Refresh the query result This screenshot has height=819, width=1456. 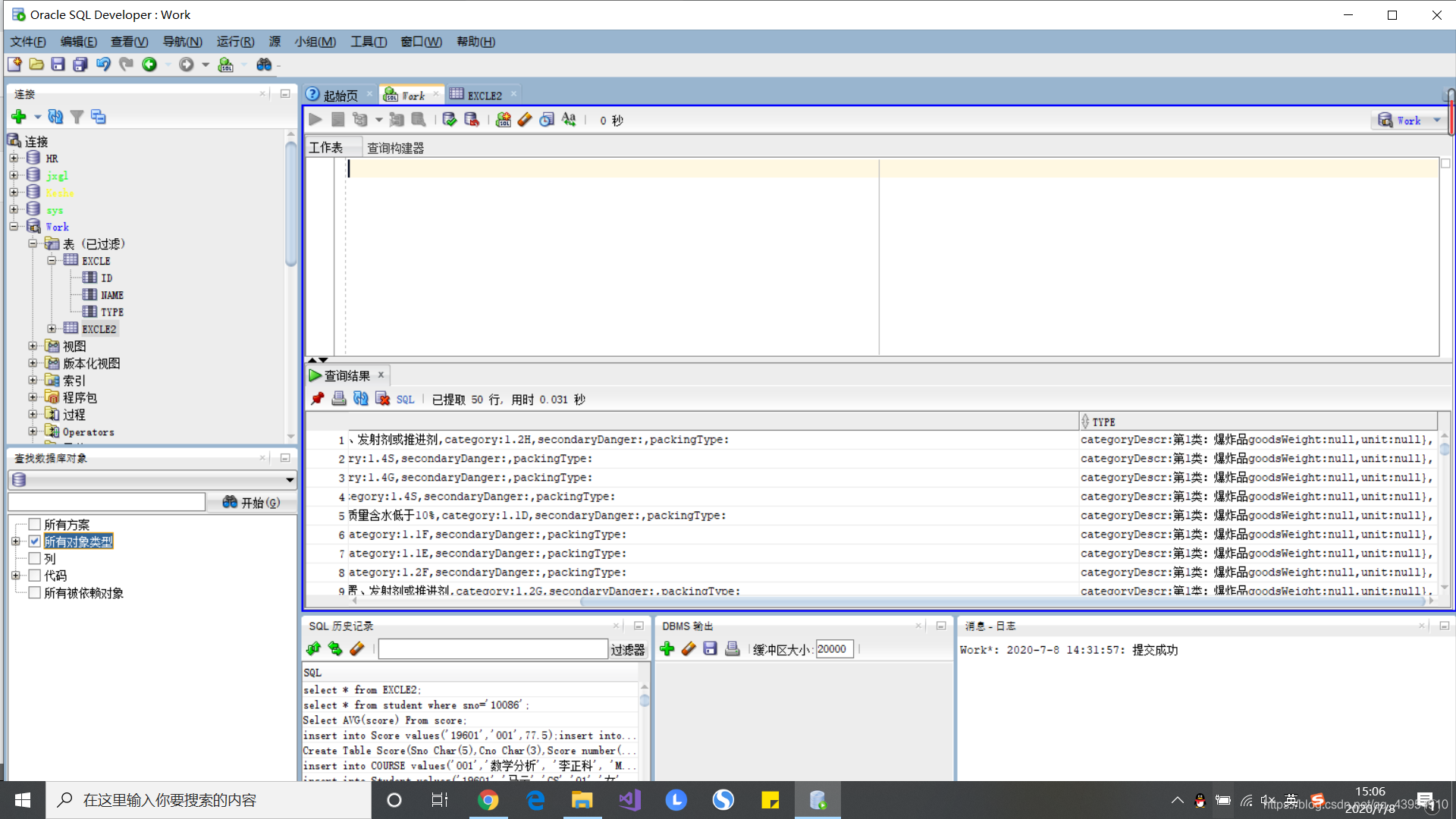(x=361, y=399)
